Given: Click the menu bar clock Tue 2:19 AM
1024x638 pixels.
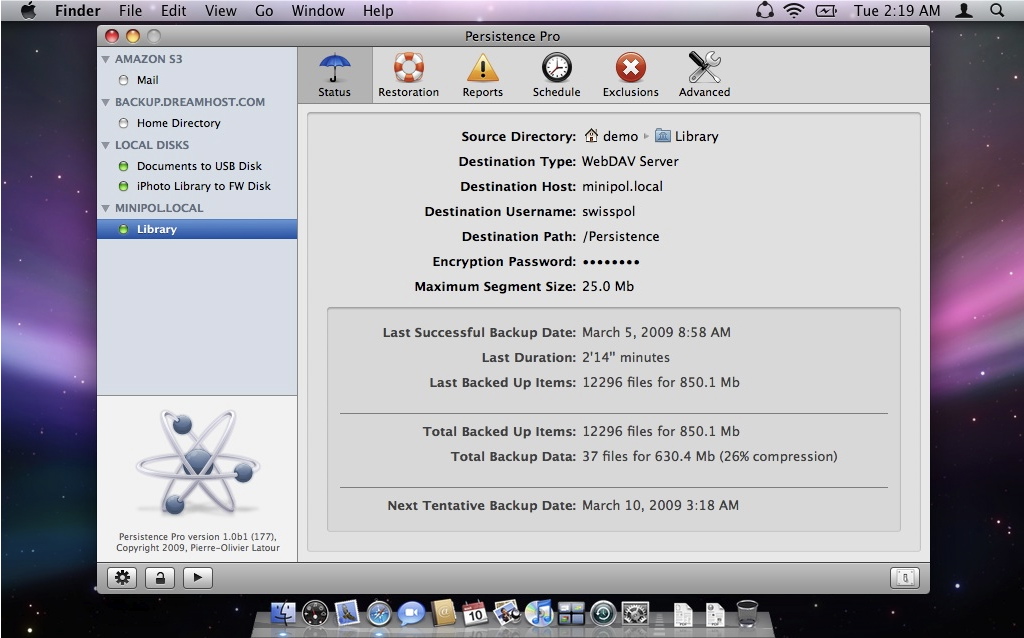Looking at the screenshot, I should (x=897, y=10).
